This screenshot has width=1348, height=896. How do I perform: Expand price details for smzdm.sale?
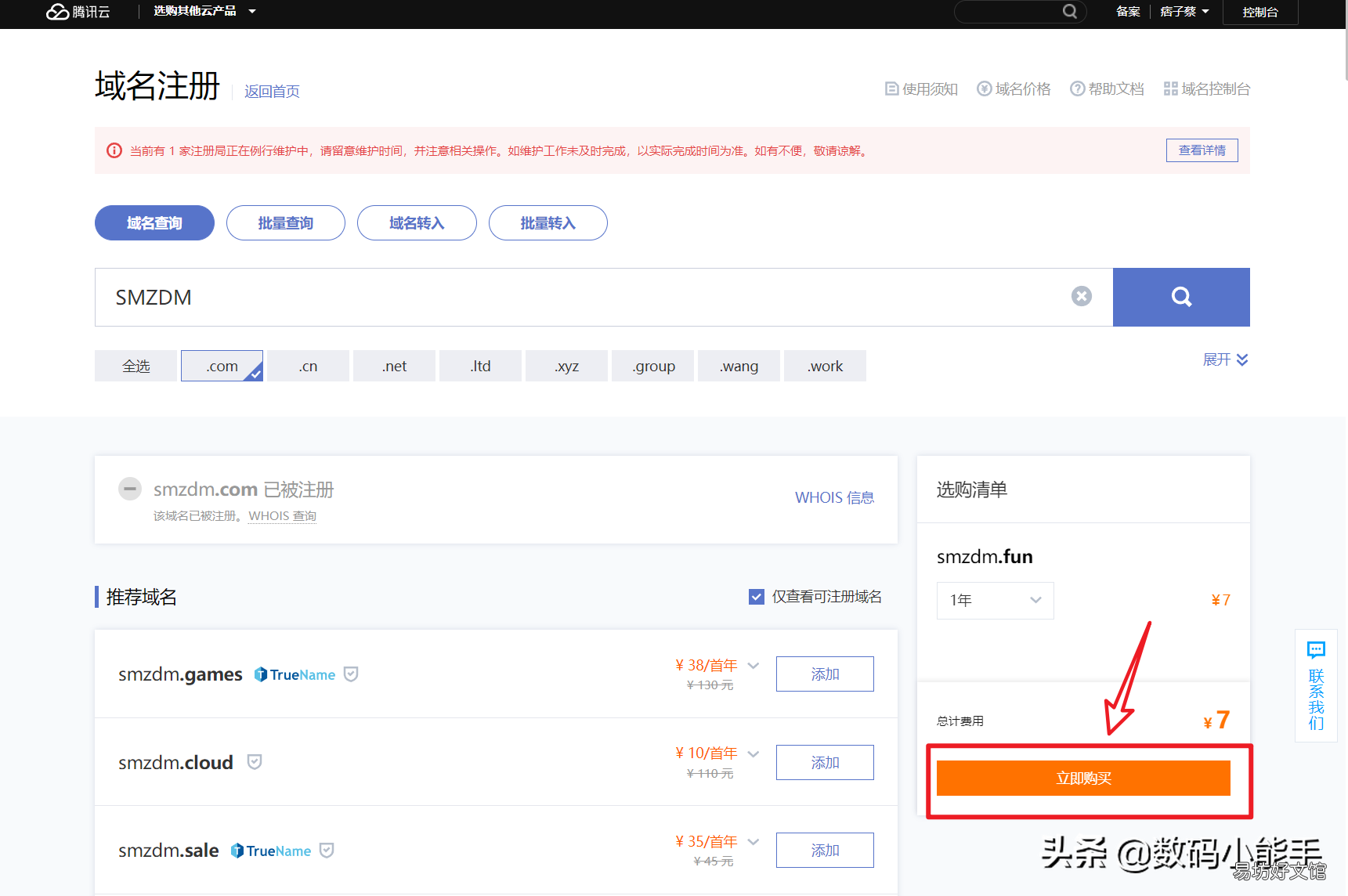coord(754,842)
